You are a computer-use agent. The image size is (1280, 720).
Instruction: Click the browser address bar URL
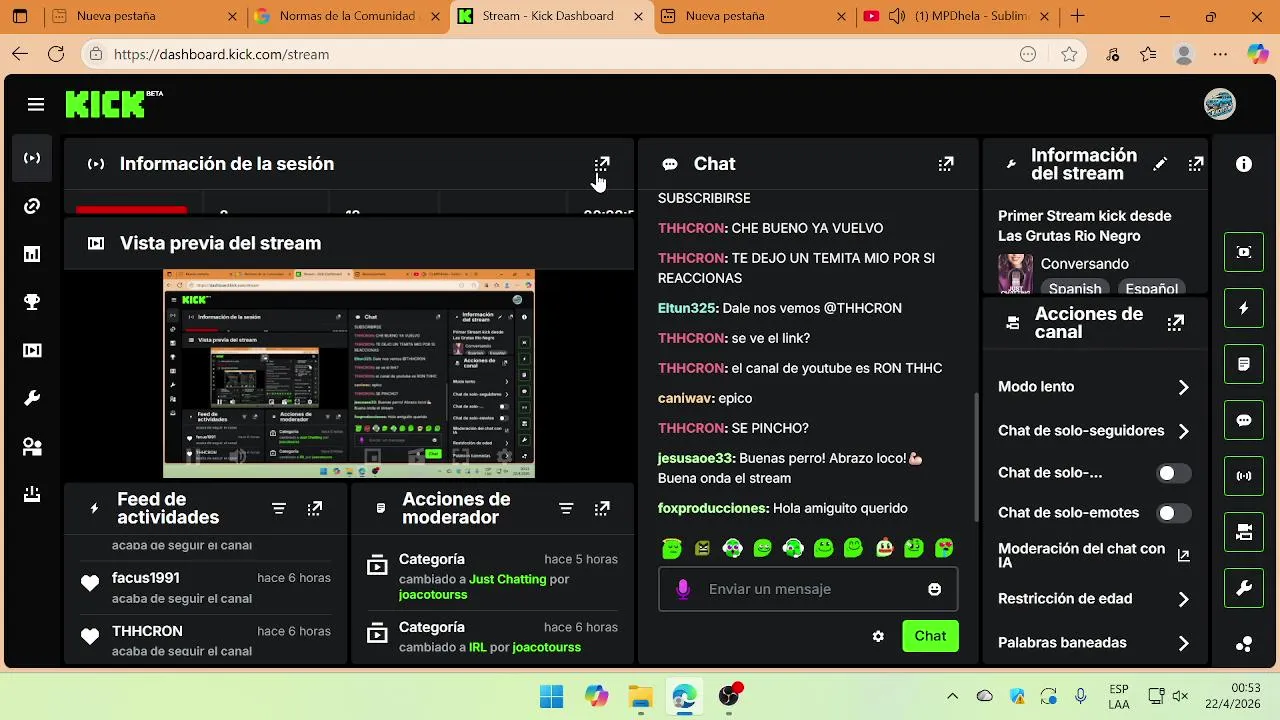[x=221, y=54]
